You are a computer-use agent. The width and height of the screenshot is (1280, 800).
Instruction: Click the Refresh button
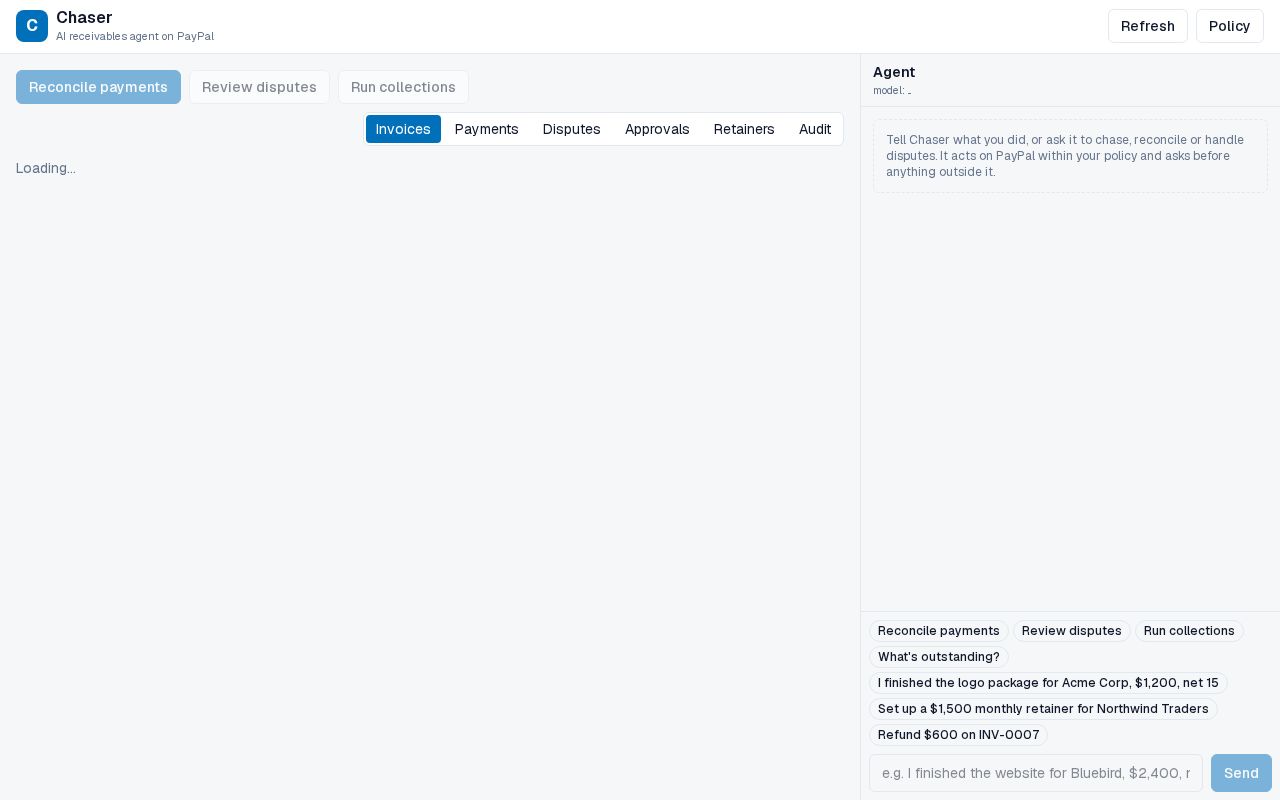(x=1148, y=26)
